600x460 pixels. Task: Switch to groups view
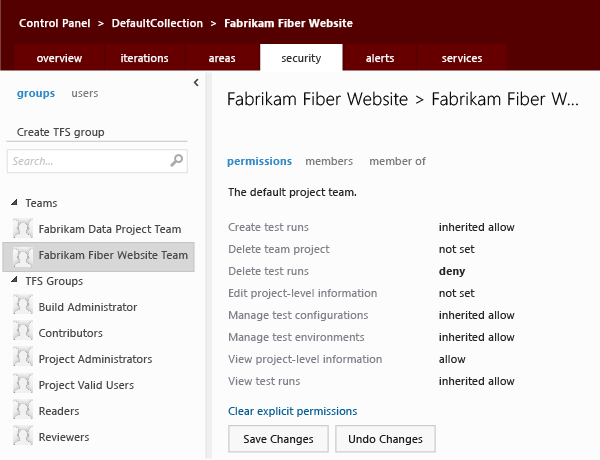pos(36,93)
